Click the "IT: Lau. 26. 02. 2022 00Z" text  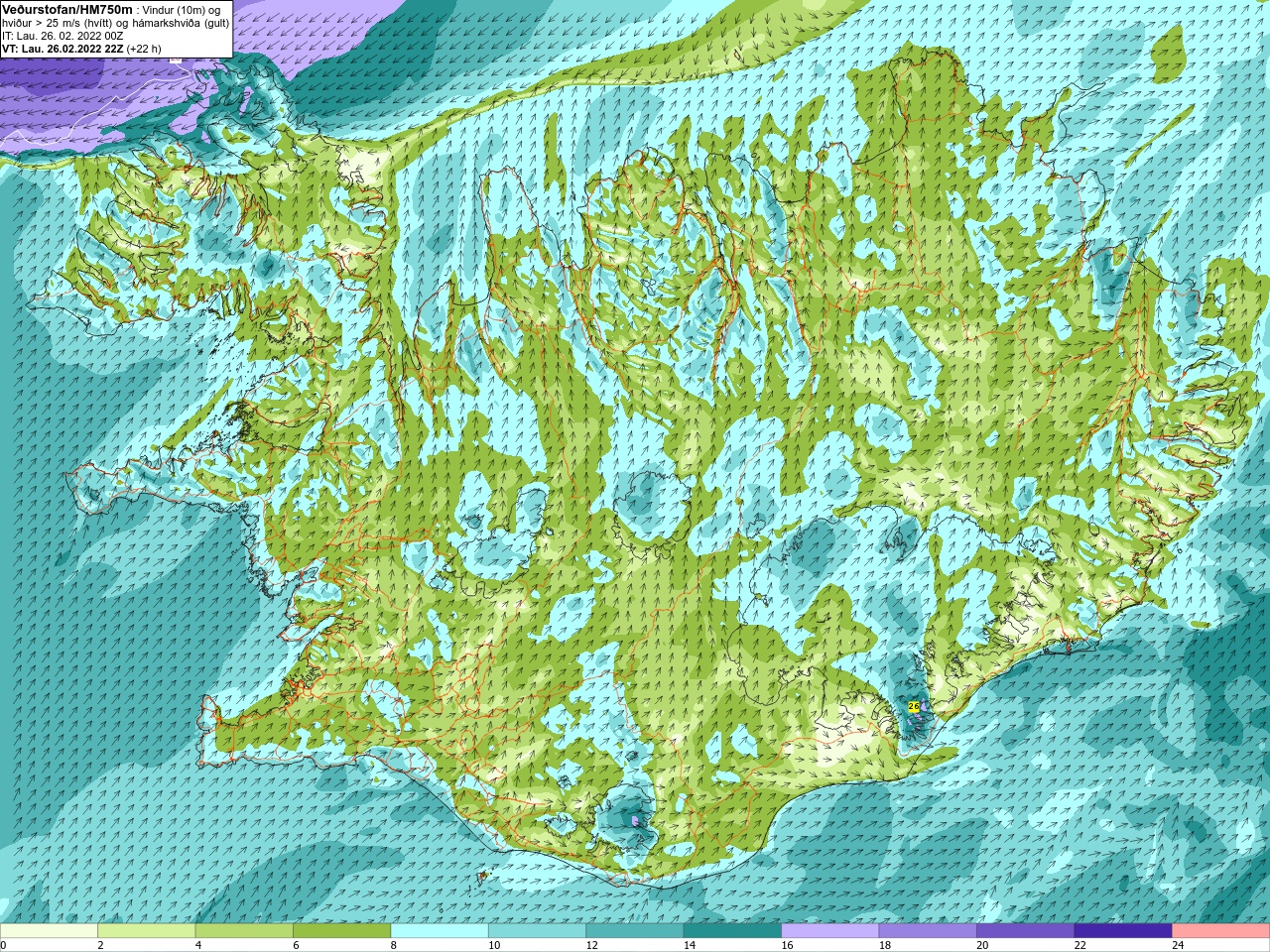click(x=63, y=36)
